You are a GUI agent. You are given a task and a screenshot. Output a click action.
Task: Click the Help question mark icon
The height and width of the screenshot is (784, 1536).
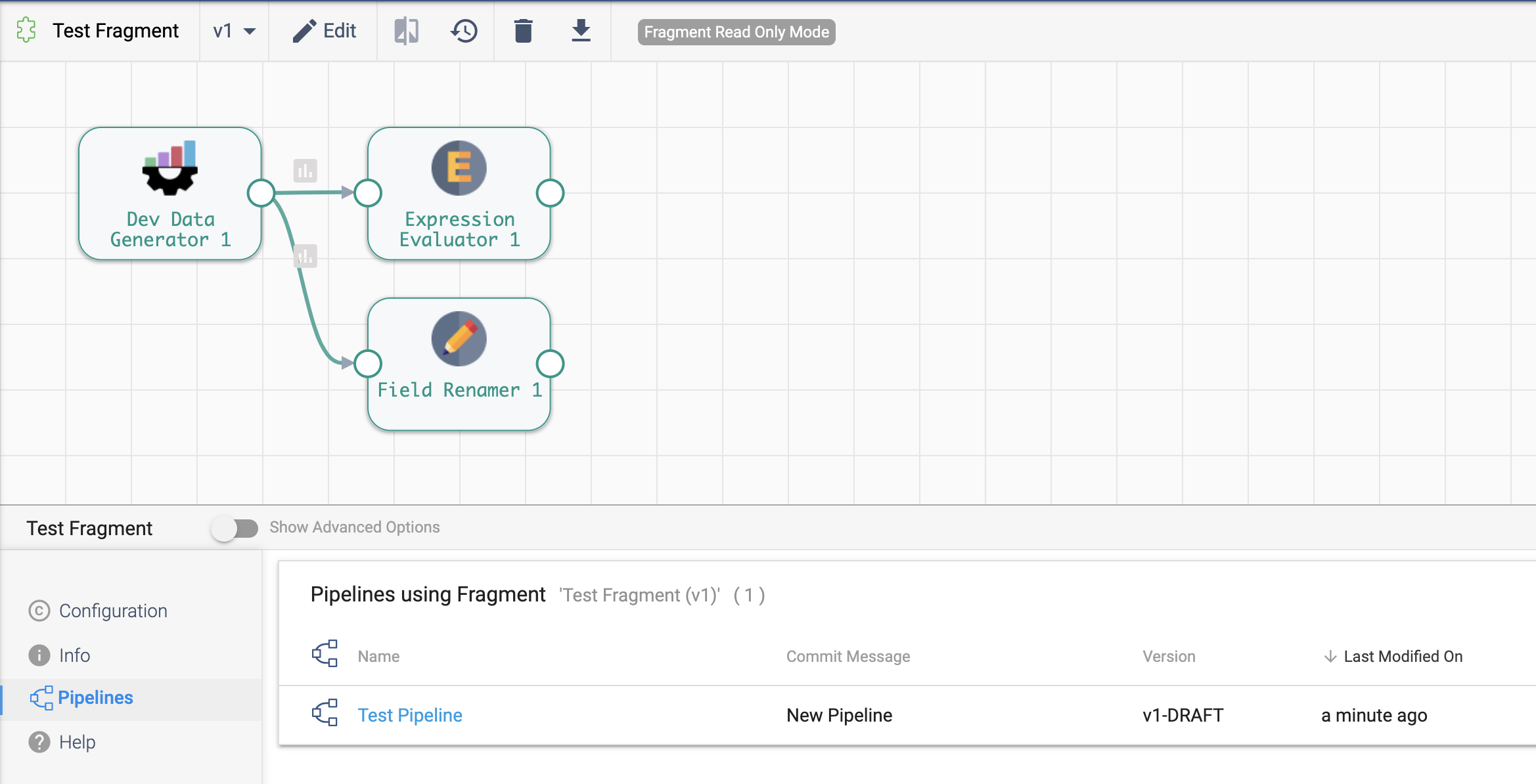[39, 742]
